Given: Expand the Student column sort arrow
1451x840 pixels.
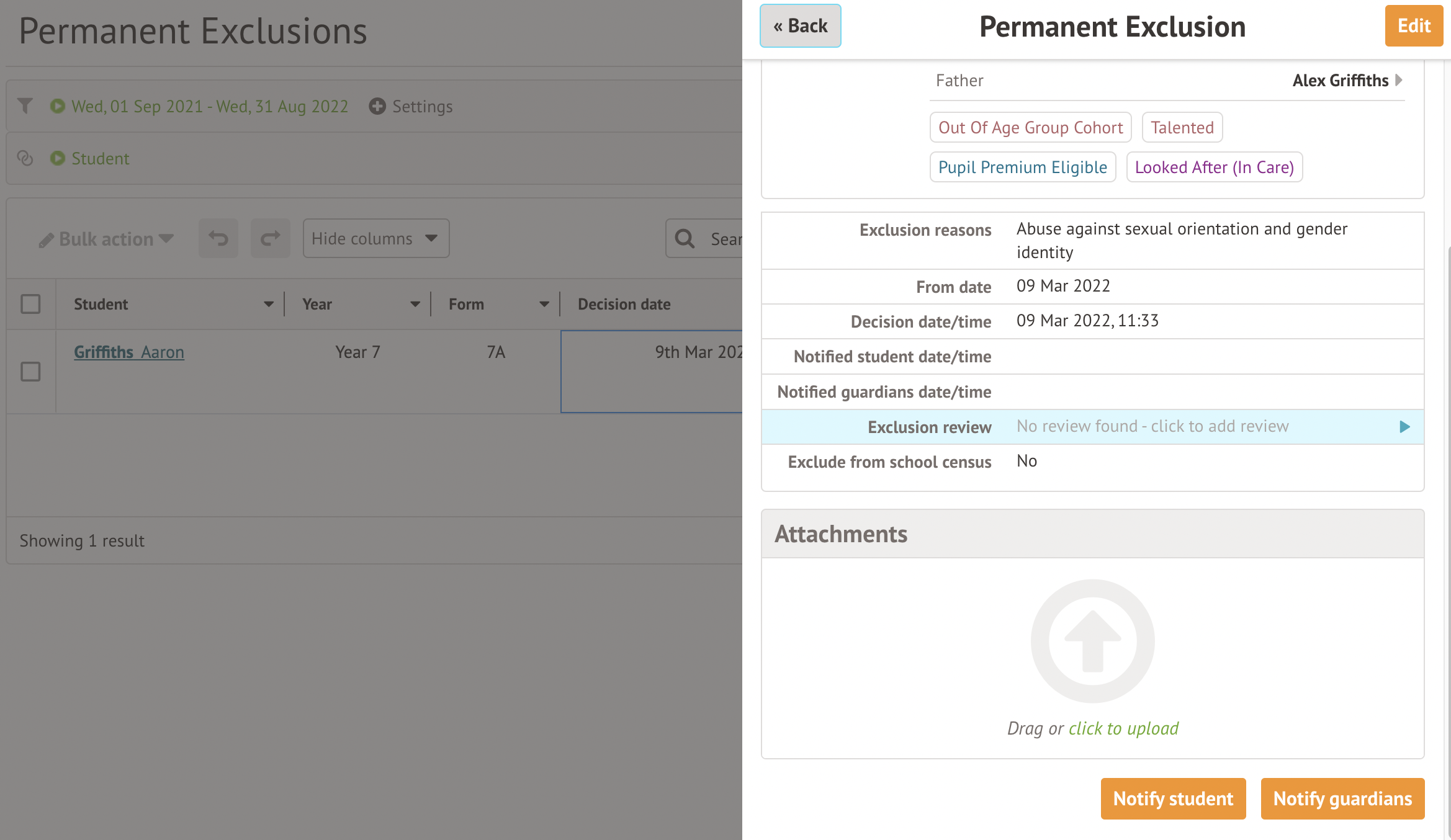Looking at the screenshot, I should 268,304.
